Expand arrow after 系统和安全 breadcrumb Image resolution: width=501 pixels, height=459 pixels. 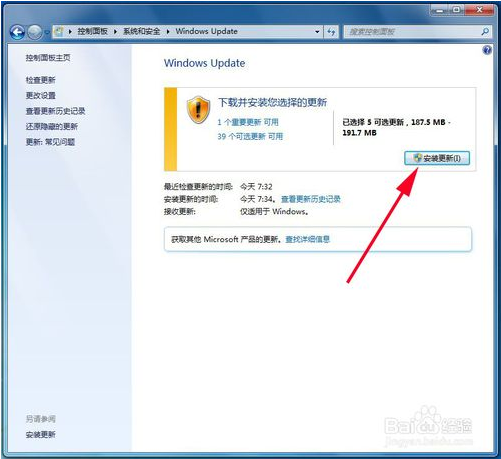click(168, 32)
